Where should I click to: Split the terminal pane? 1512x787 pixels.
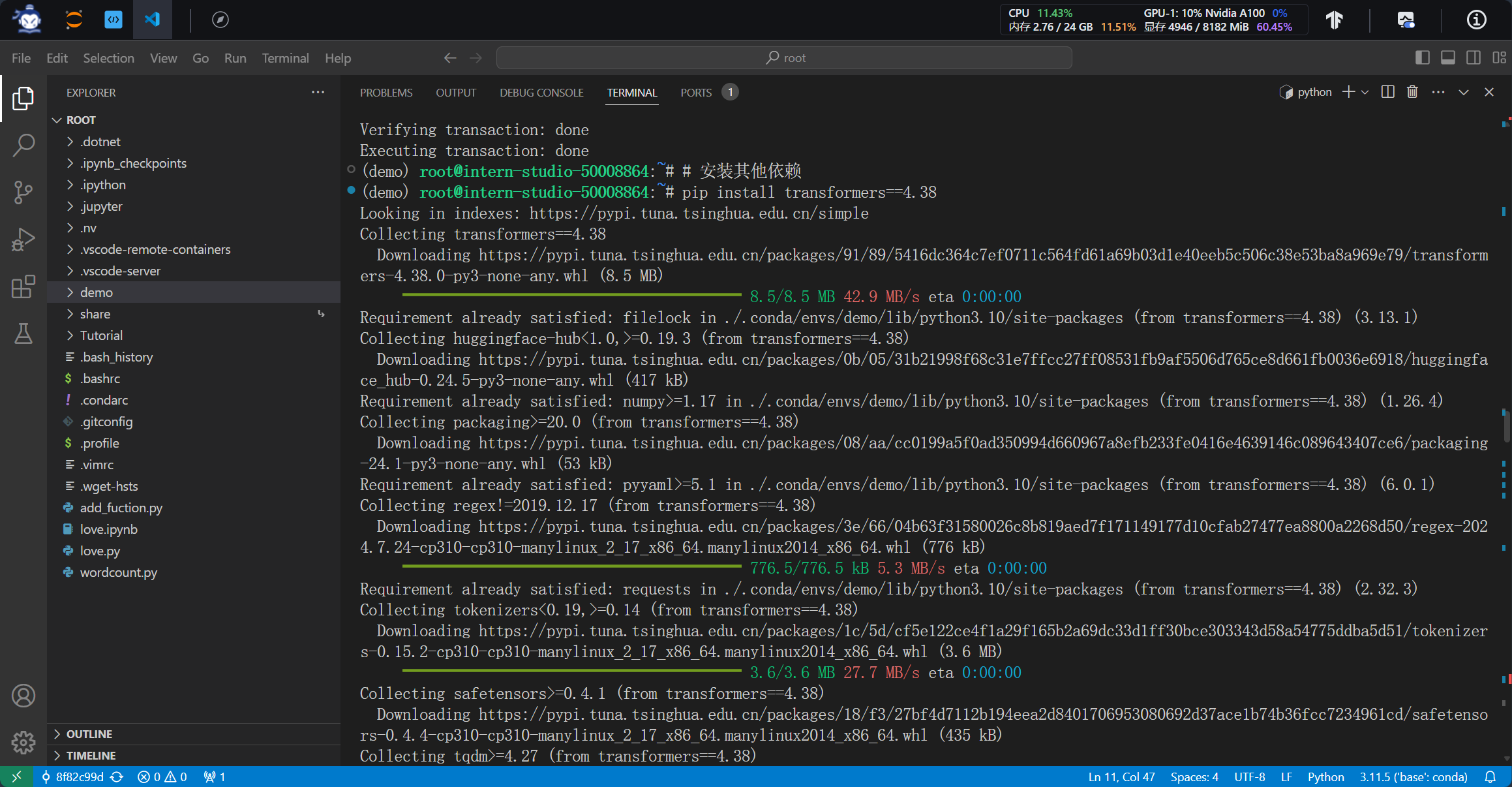tap(1388, 92)
